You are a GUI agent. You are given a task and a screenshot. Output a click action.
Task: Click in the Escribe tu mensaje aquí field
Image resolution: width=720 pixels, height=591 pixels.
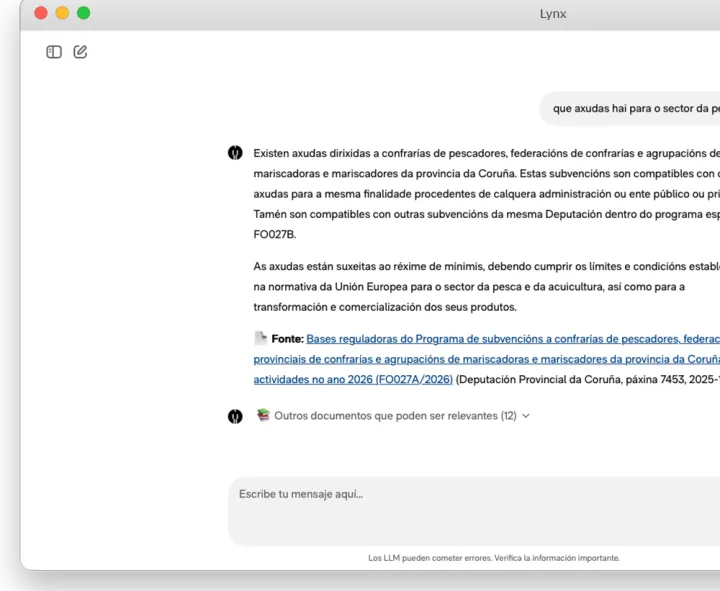(x=474, y=511)
